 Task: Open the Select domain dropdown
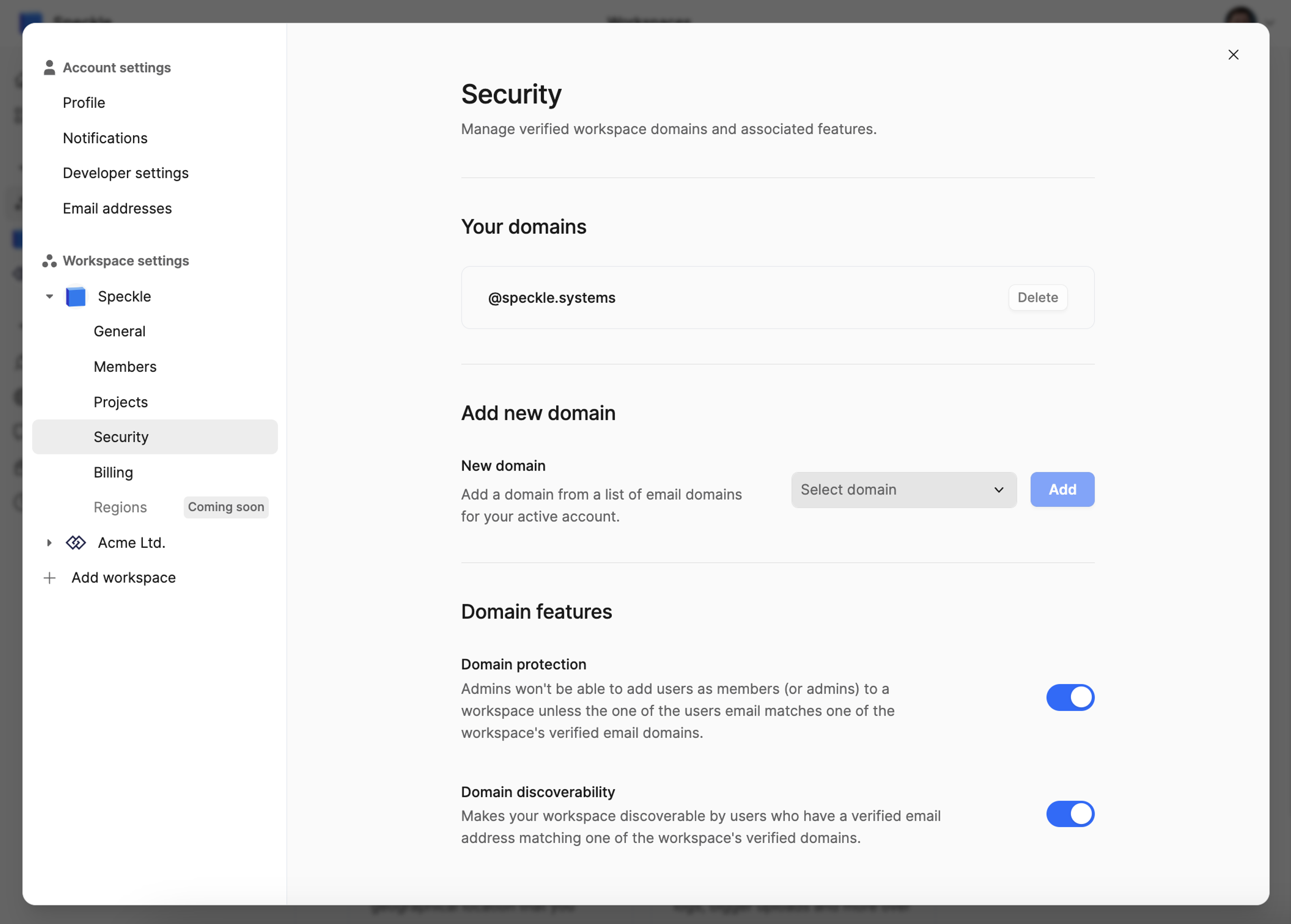903,489
